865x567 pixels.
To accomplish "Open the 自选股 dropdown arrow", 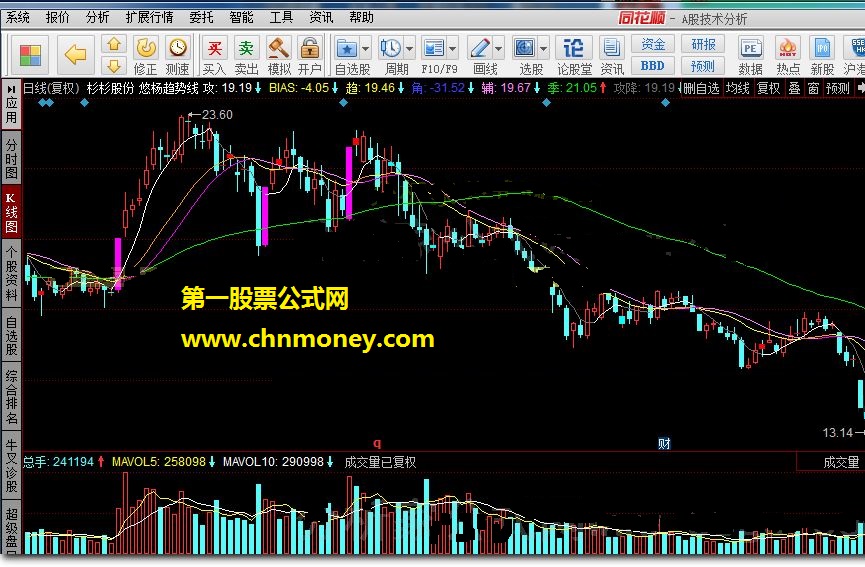I will click(366, 49).
